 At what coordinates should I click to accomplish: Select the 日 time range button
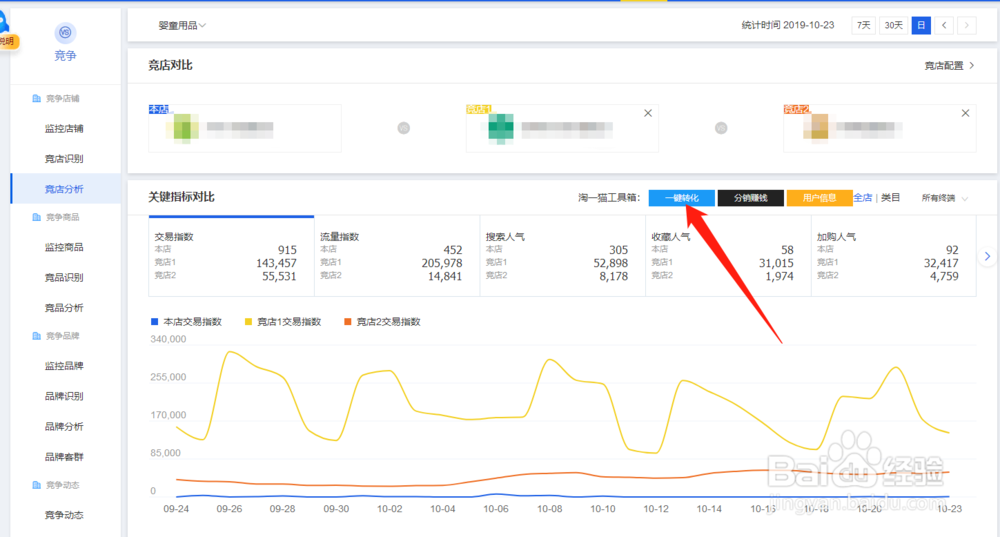point(921,26)
